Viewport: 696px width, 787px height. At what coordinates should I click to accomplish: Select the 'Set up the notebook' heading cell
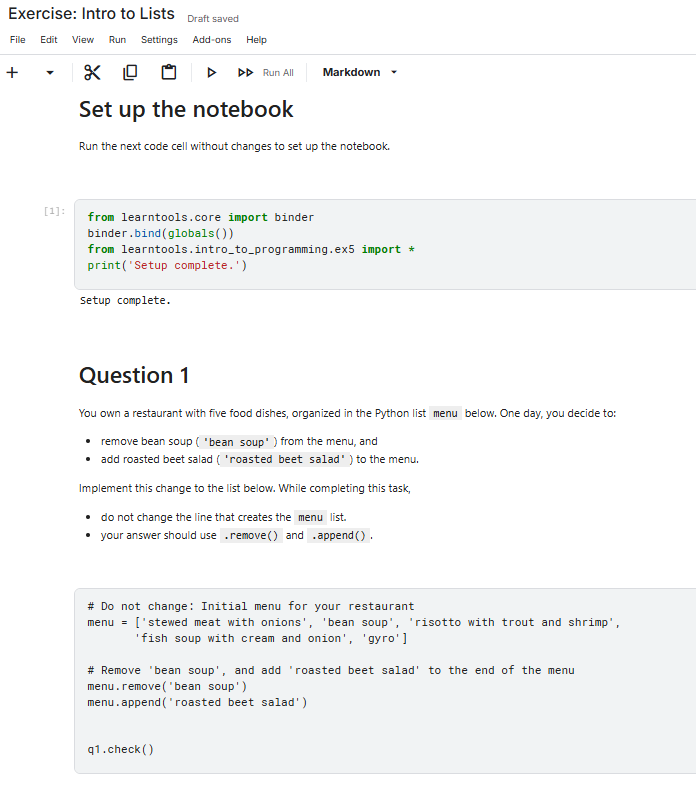pos(186,109)
